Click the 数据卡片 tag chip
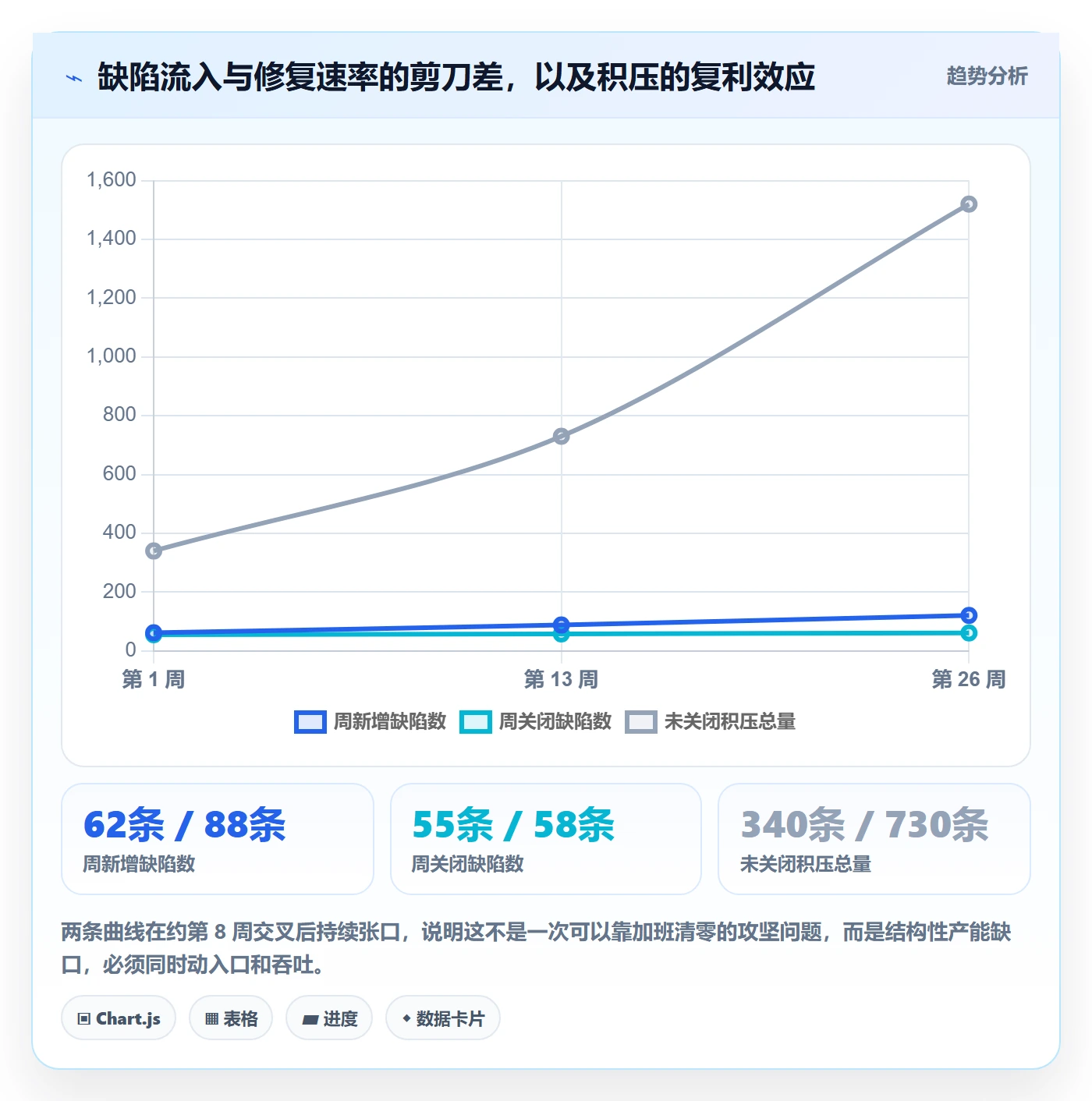This screenshot has height=1101, width=1092. [x=443, y=1018]
